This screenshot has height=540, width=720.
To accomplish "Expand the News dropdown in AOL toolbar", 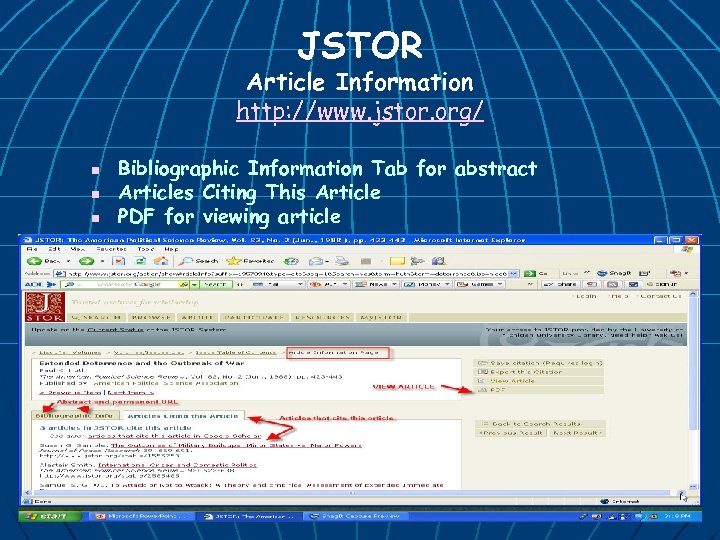I will 394,285.
